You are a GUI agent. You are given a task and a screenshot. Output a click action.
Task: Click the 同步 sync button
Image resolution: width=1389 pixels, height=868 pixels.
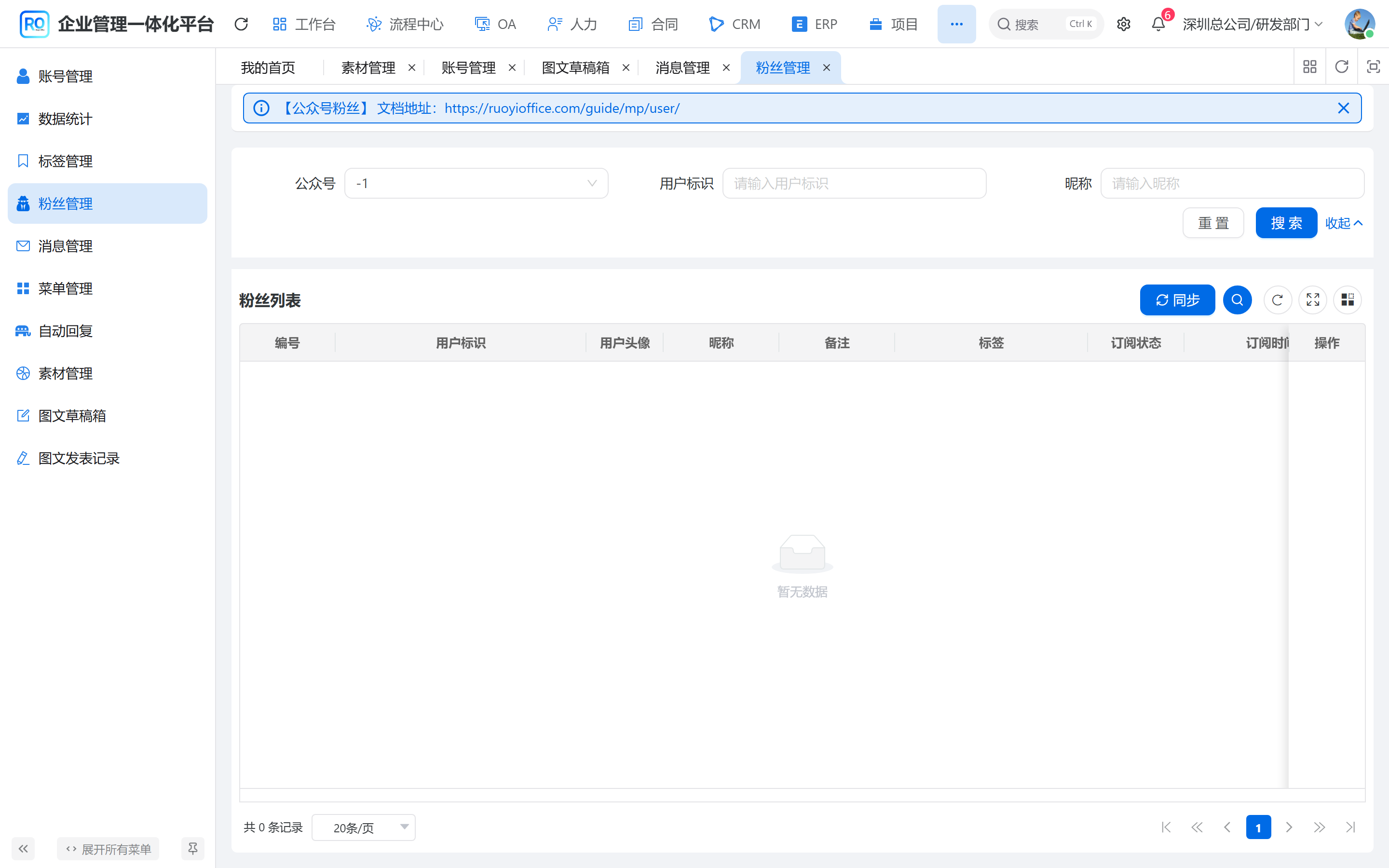pos(1177,299)
